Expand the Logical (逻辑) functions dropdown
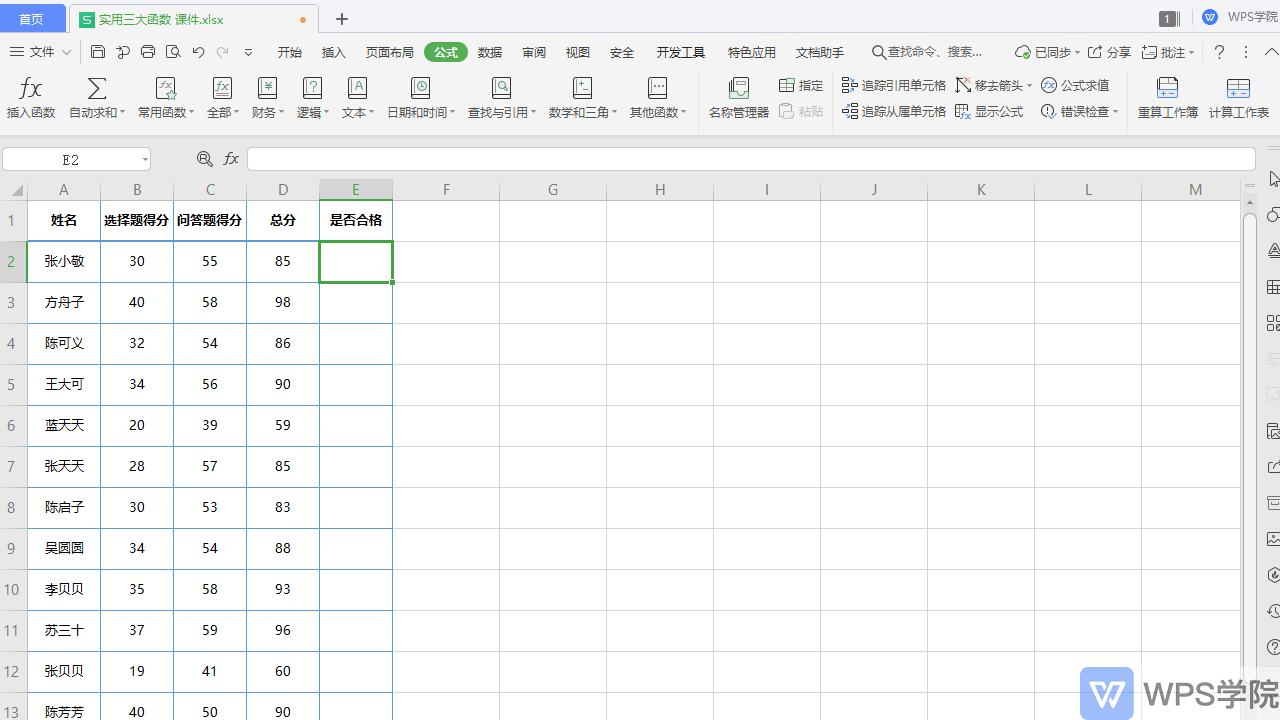 coord(312,112)
